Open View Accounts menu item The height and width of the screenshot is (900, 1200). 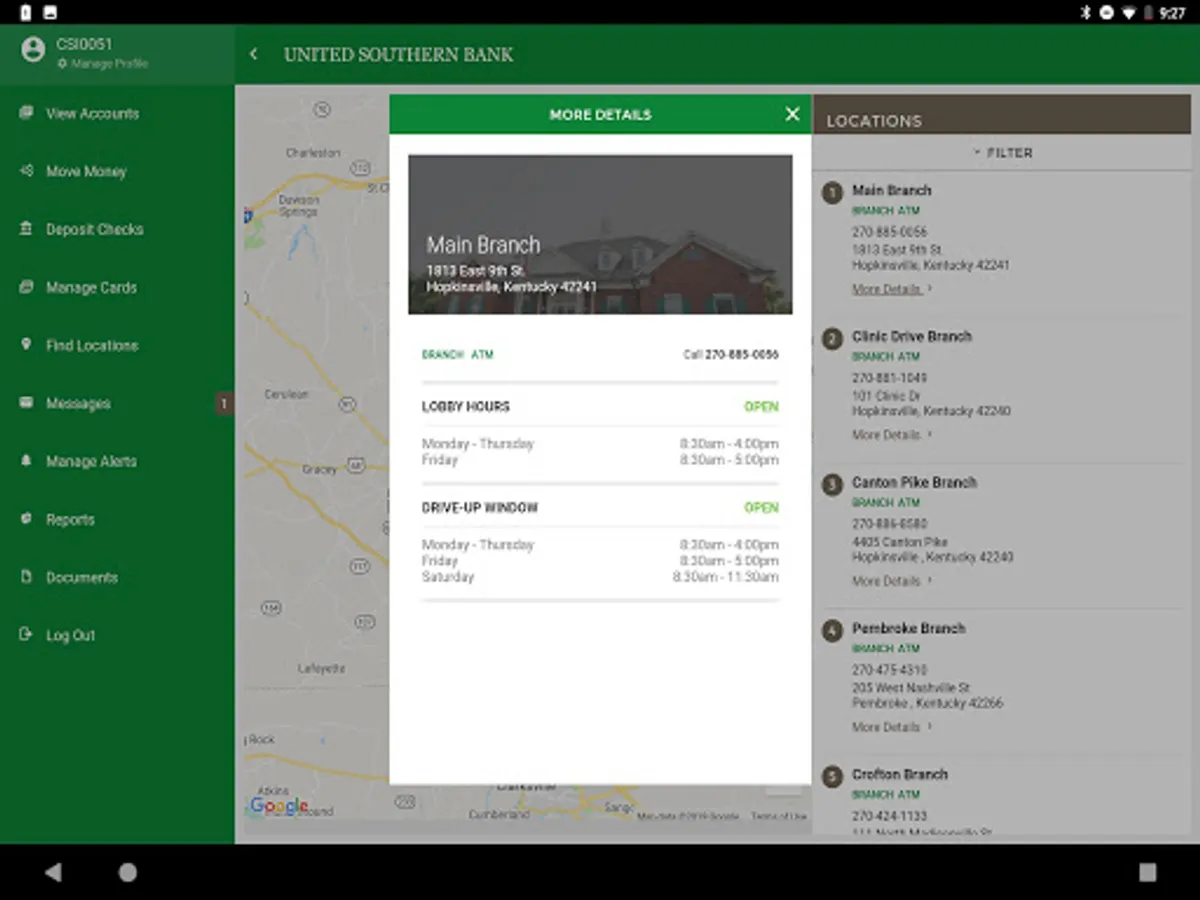pyautogui.click(x=92, y=114)
